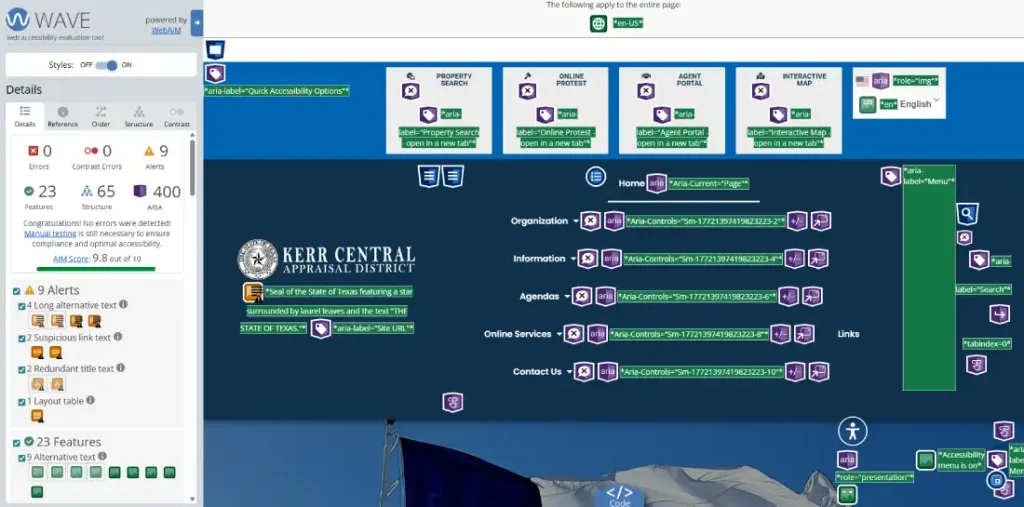Show info for Long alternative text
The width and height of the screenshot is (1024, 507).
(x=123, y=304)
